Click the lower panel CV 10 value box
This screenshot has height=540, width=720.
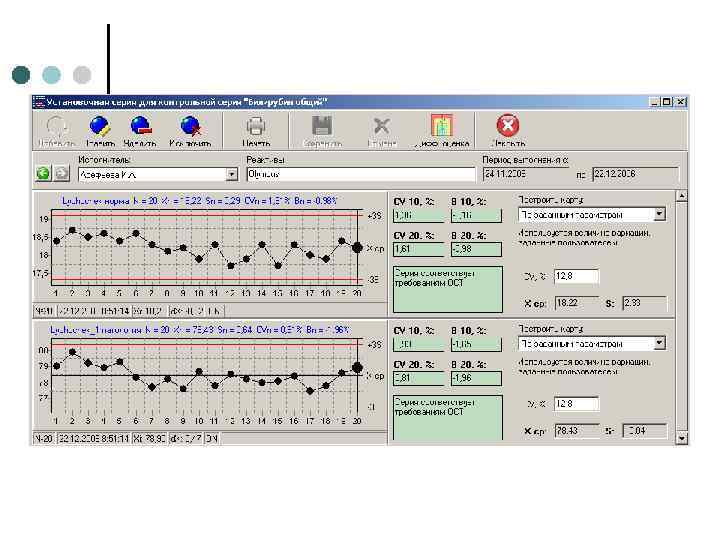(419, 344)
